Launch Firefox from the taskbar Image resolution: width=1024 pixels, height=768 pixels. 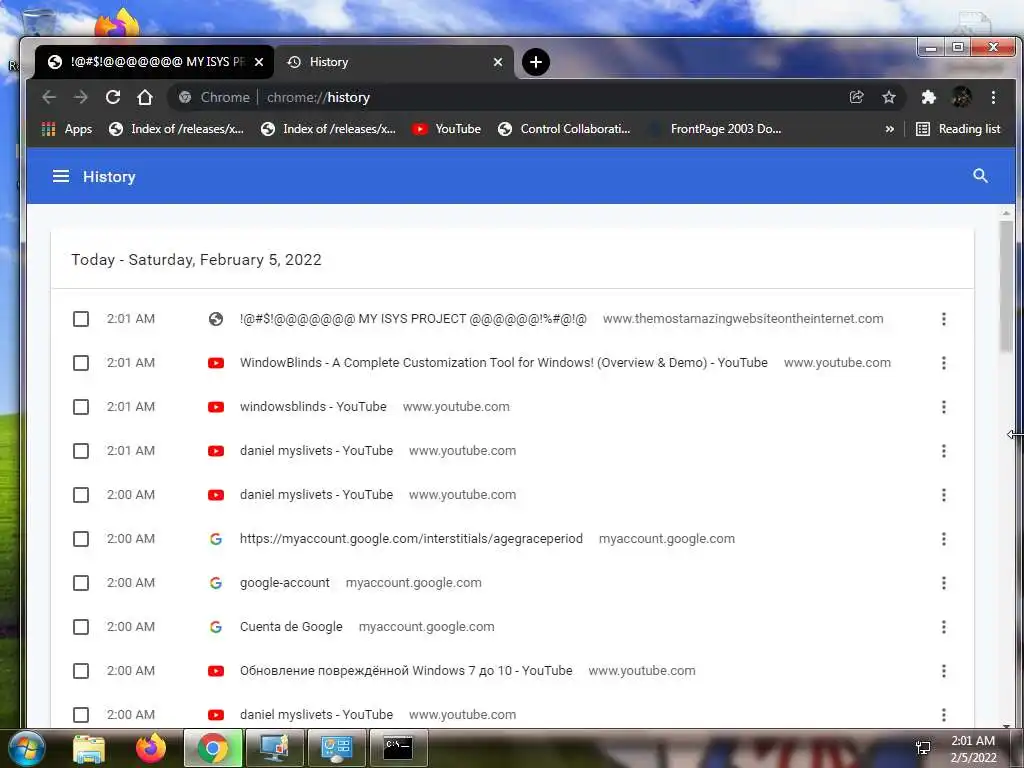coord(151,748)
